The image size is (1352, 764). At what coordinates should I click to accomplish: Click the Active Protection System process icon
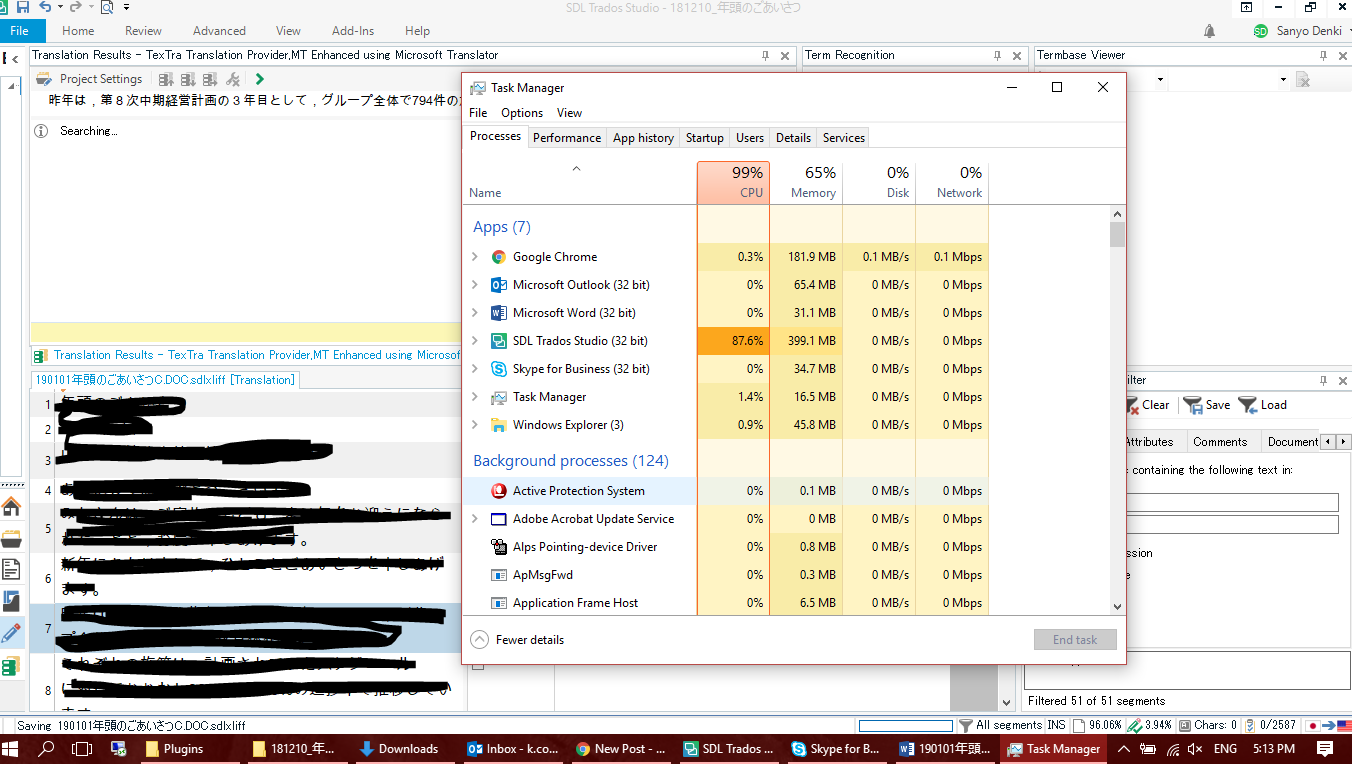pyautogui.click(x=499, y=491)
